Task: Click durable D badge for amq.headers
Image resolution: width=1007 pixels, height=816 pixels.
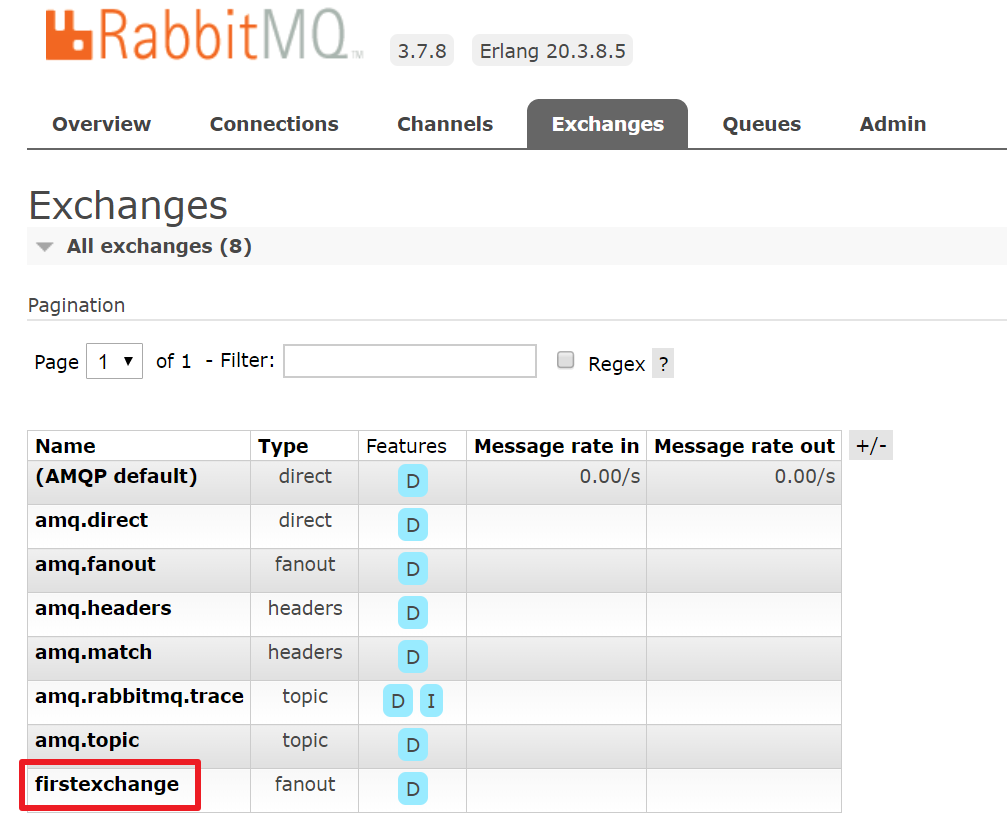Action: pyautogui.click(x=413, y=613)
